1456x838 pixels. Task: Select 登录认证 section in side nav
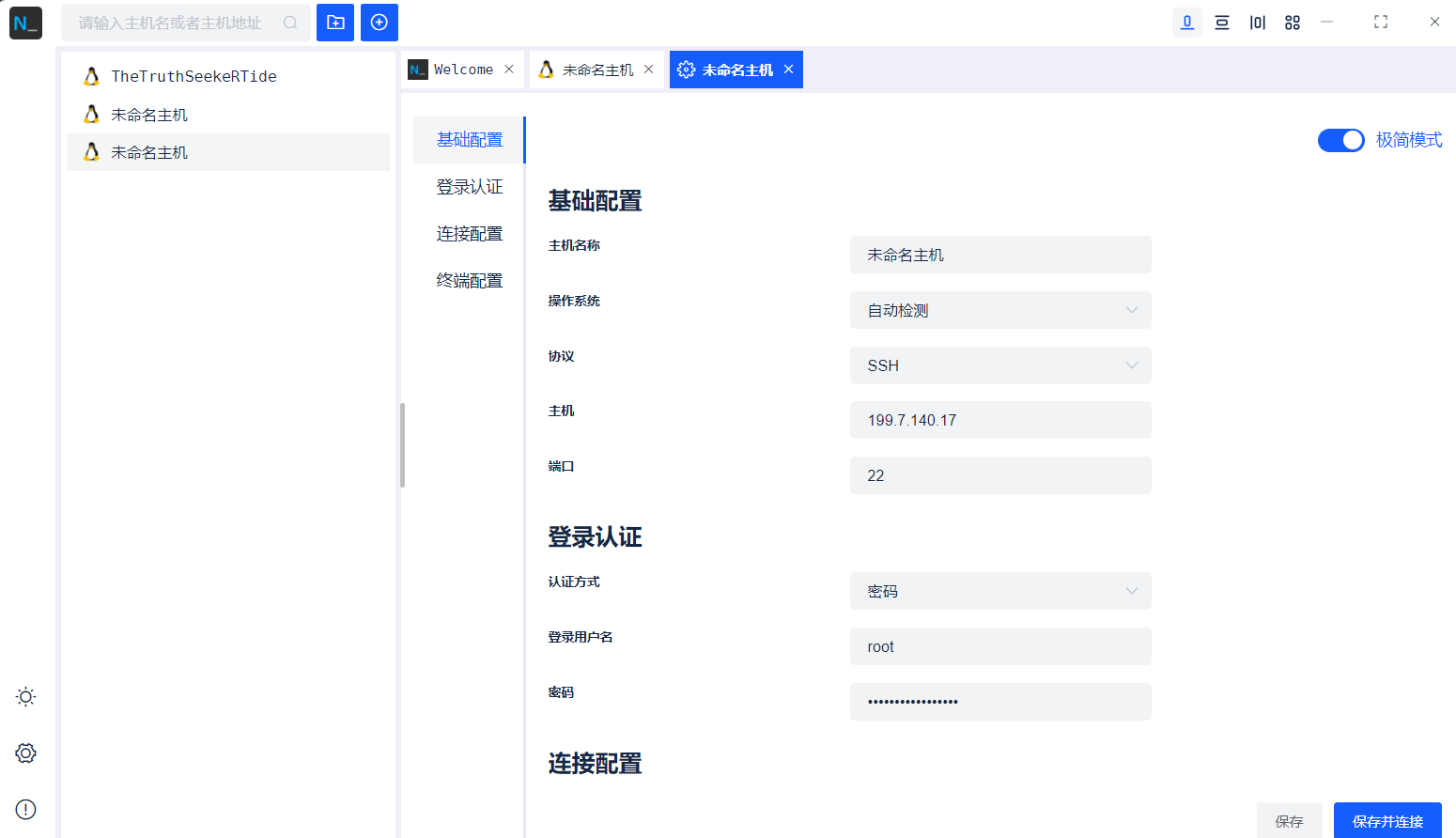point(470,187)
